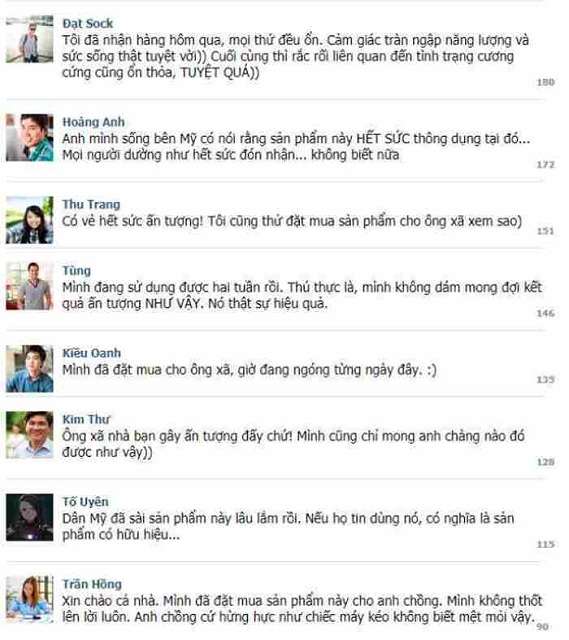Open Trần Hồng's profile thumbnail
Image resolution: width=569 pixels, height=640 pixels.
point(30,600)
